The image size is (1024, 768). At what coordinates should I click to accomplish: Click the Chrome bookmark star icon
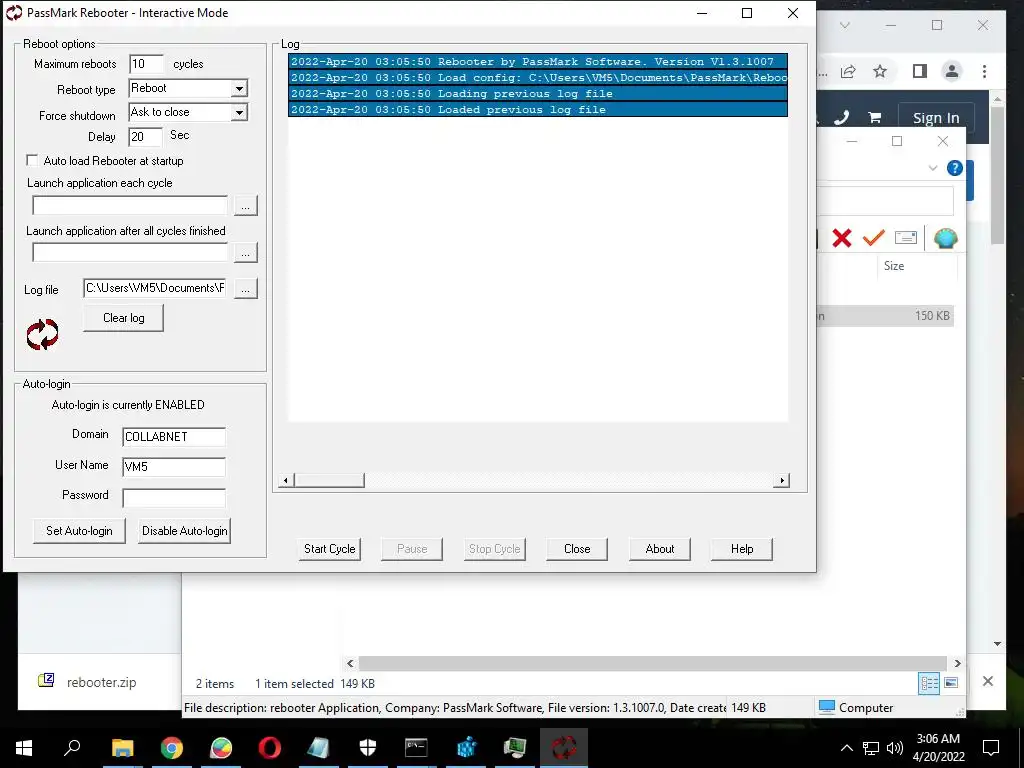coord(880,71)
